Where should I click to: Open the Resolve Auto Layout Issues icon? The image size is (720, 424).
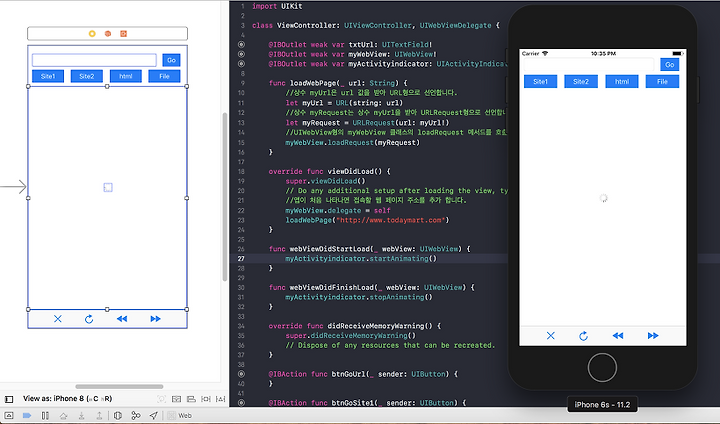coord(220,399)
